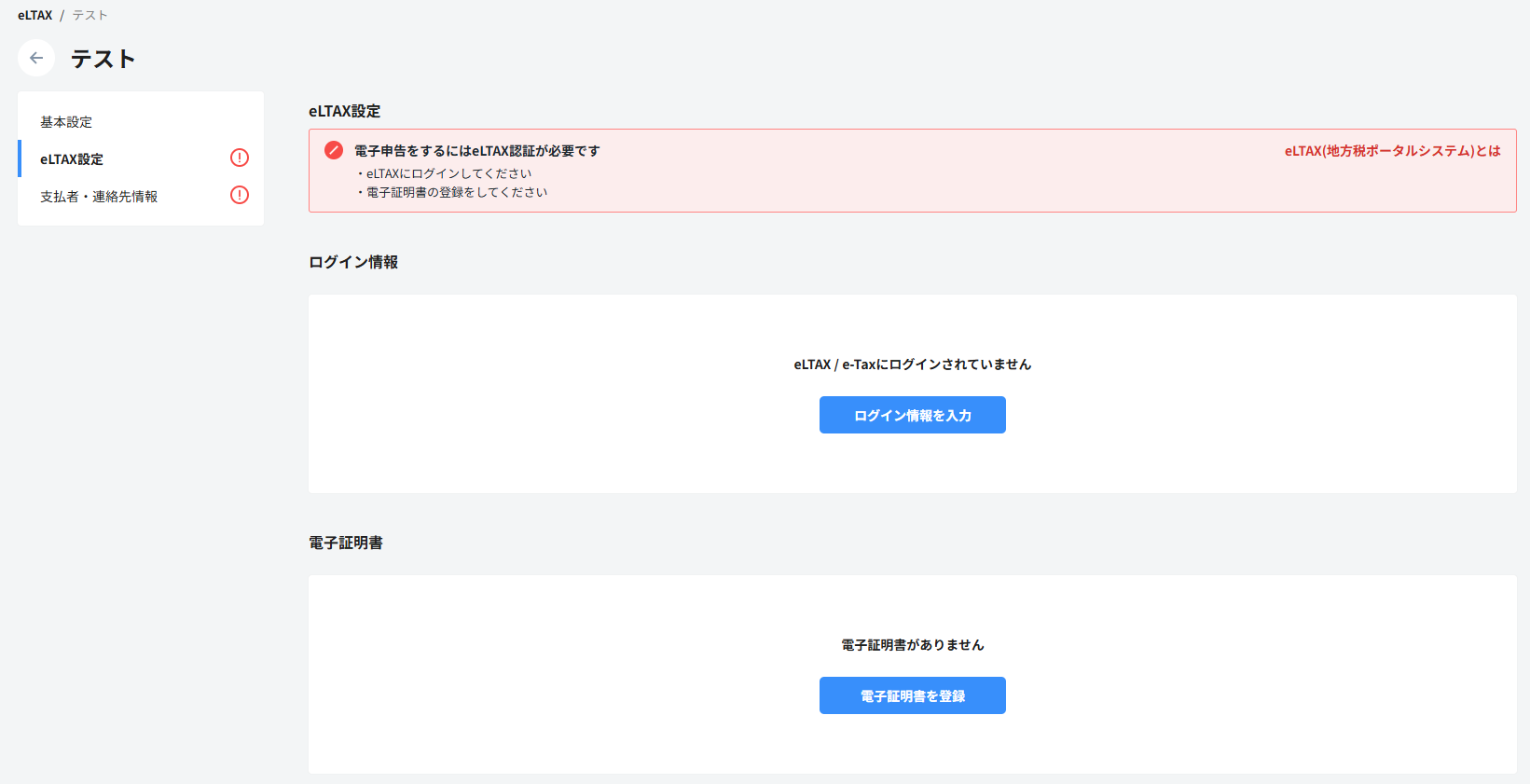Click warning icon beside 支払者・連絡先情報
Viewport: 1530px width, 784px height.
240,195
